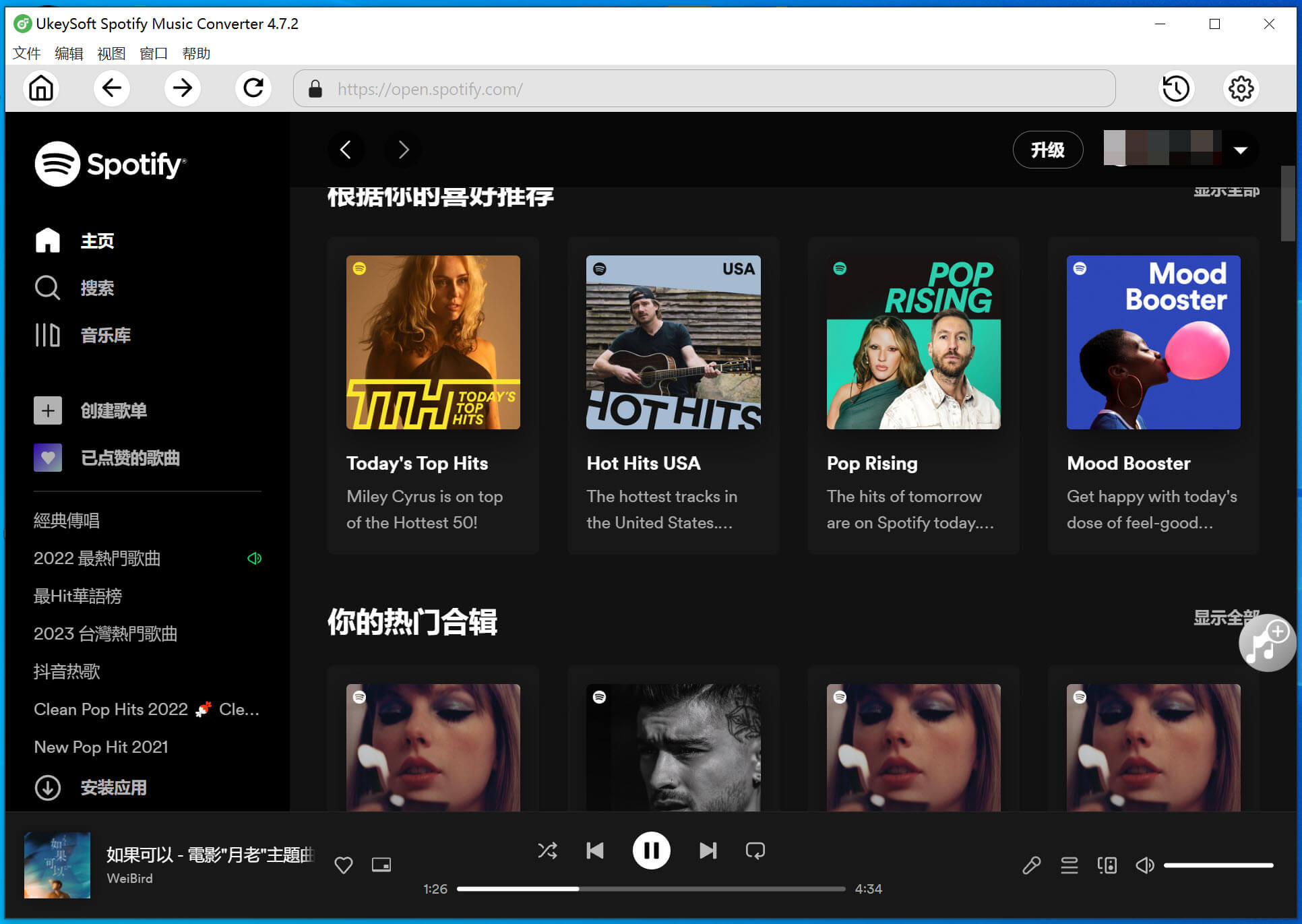1302x924 pixels.
Task: Open the settings gear icon
Action: (x=1241, y=88)
